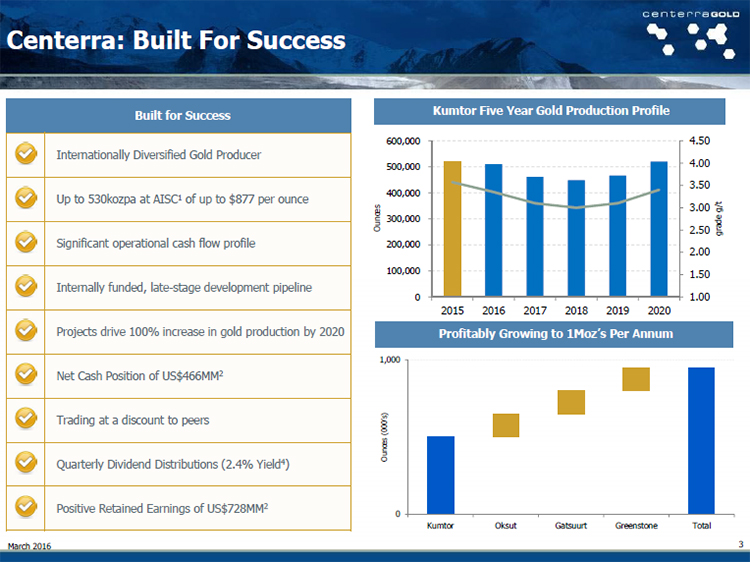750x562 pixels.
Task: Click the checkmark beside Quarterly Dividend Distributions
Action: point(26,463)
